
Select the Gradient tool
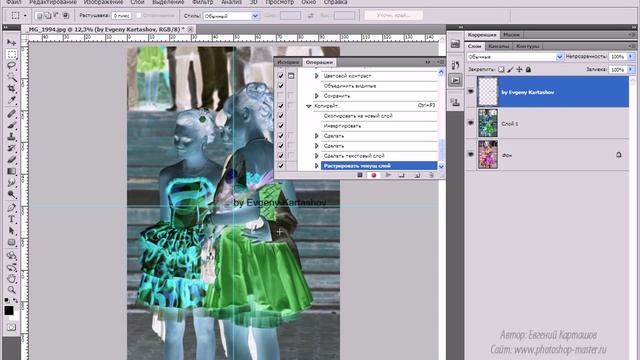(11, 171)
